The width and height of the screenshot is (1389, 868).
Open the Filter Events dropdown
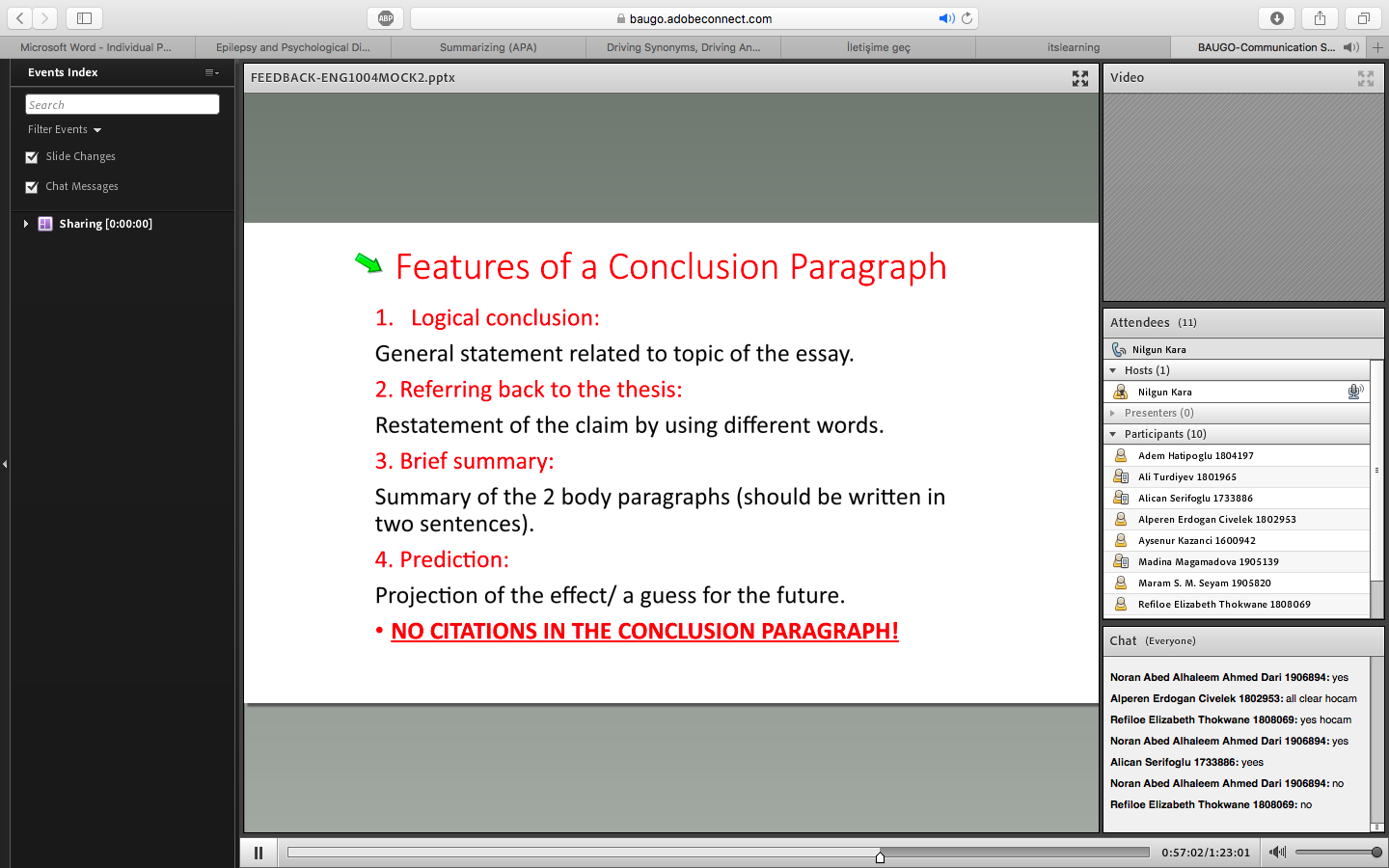click(x=65, y=129)
